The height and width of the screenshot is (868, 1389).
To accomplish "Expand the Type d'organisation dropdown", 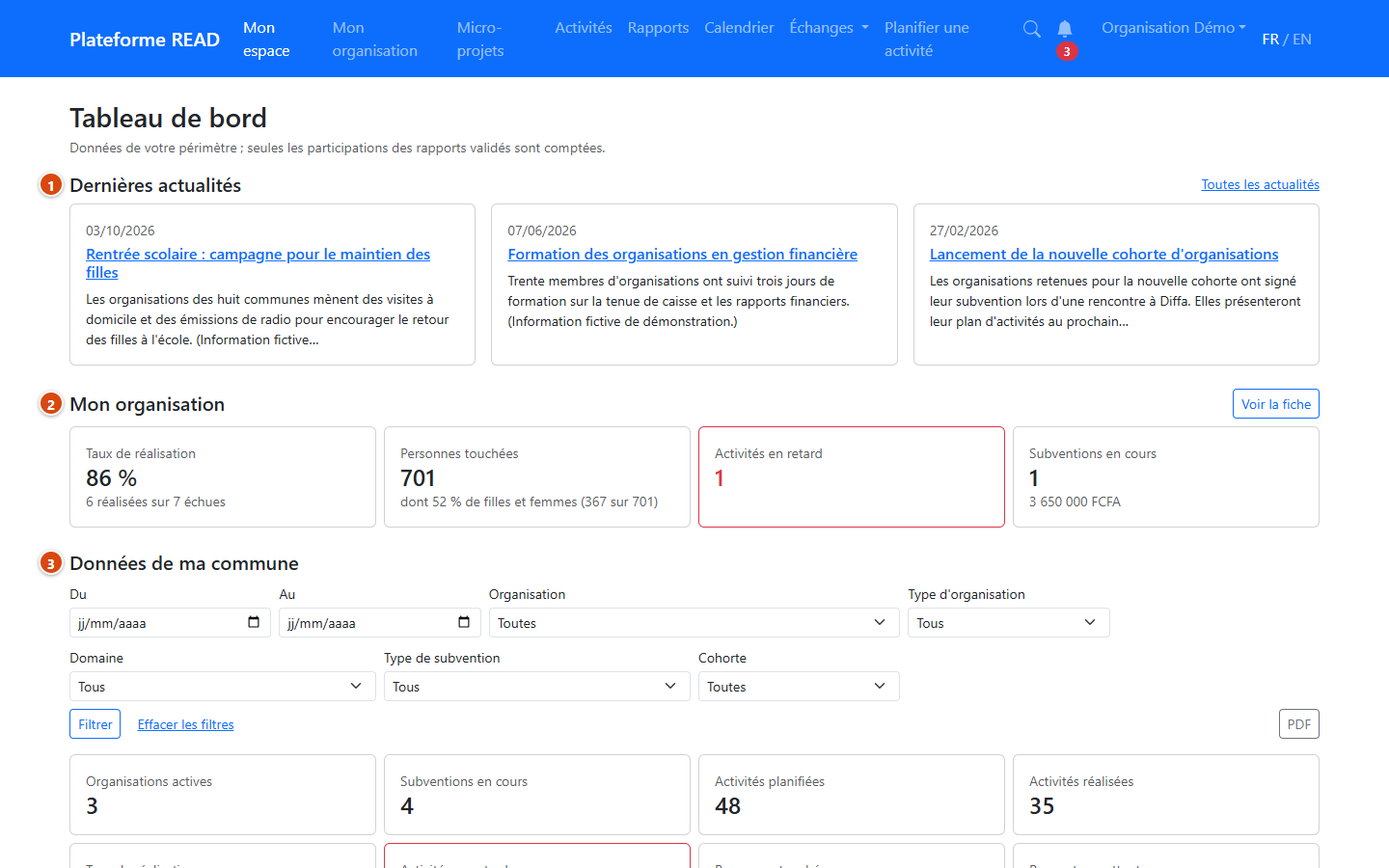I will 1009,623.
